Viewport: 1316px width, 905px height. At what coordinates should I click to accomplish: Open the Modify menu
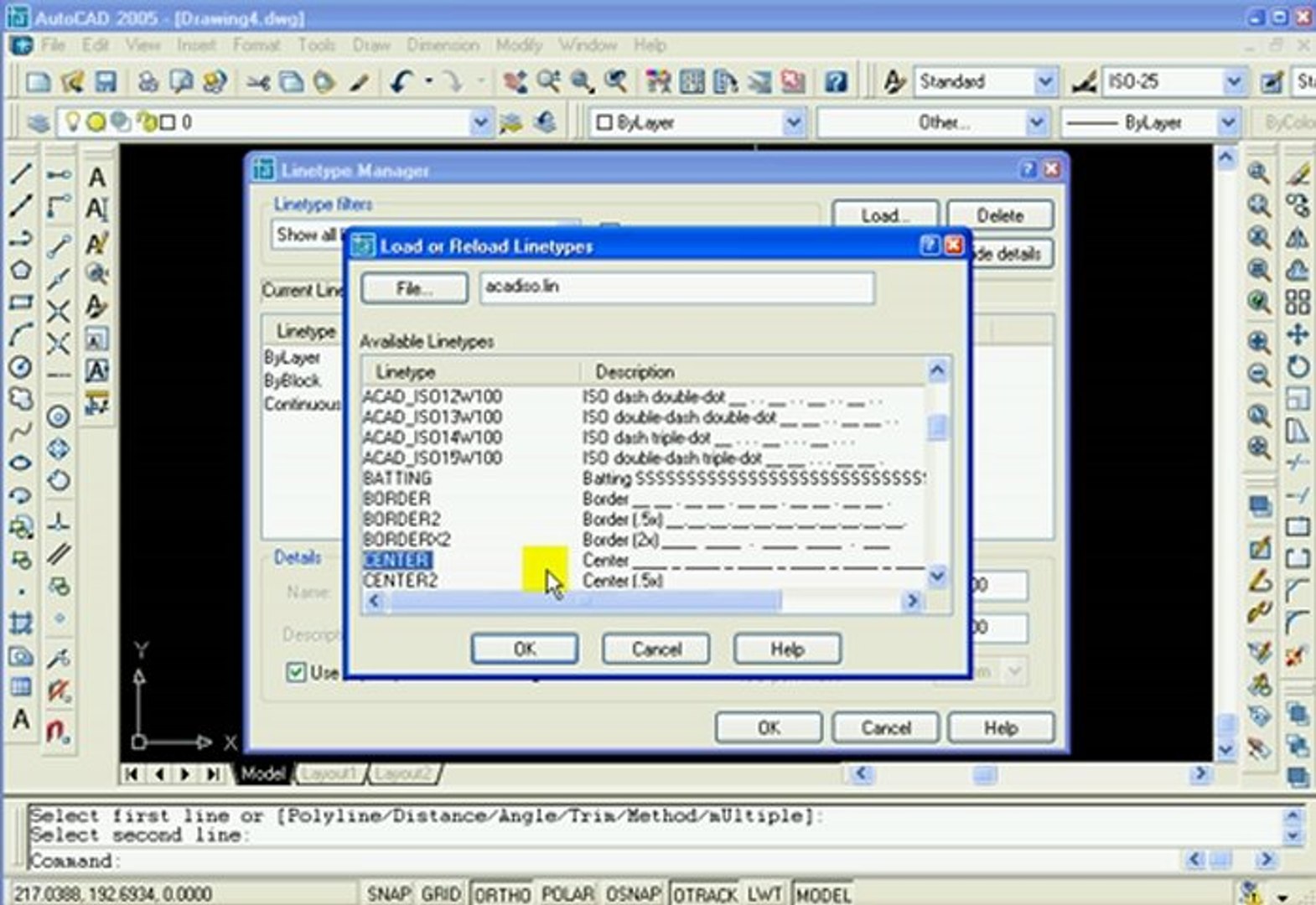coord(519,44)
